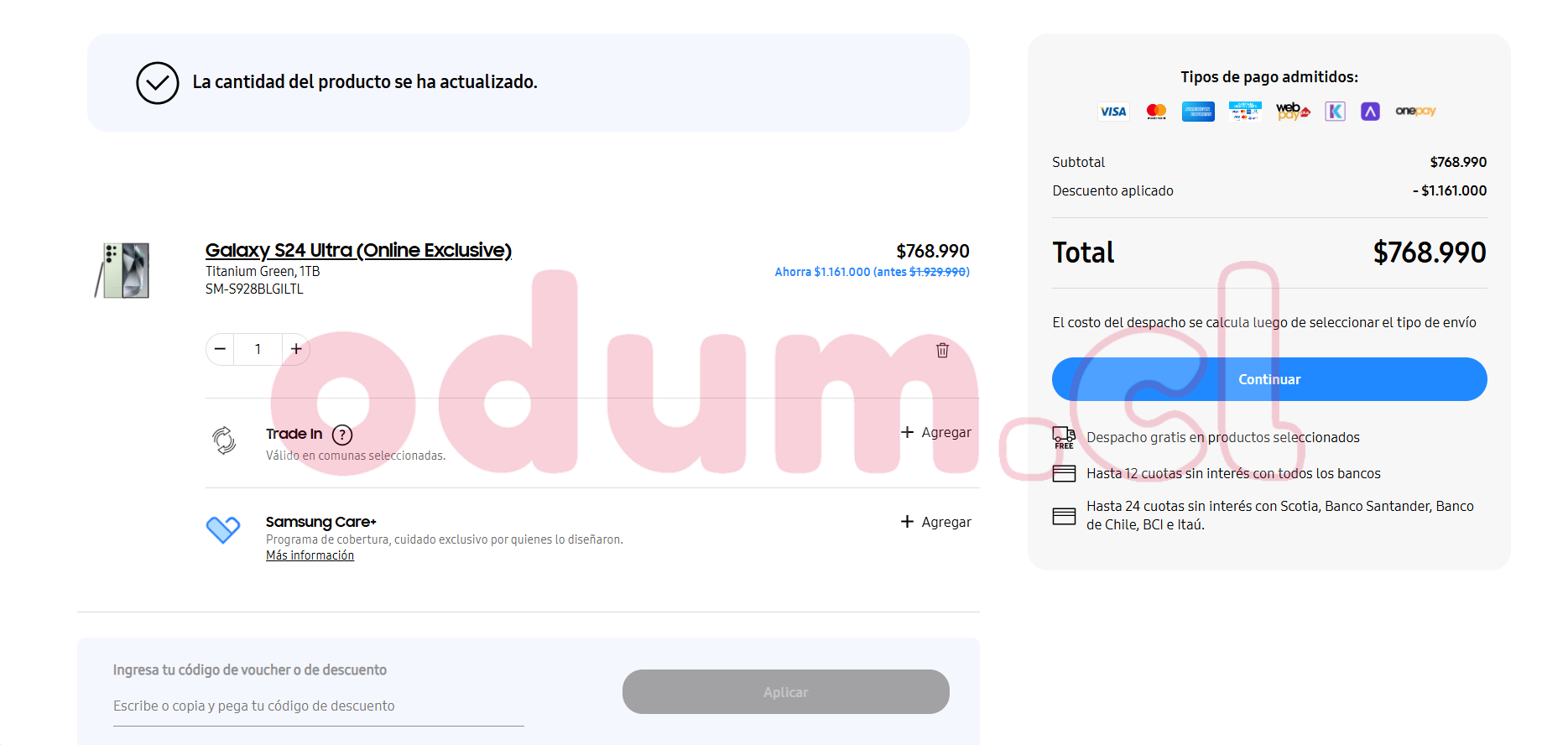Focus the discount code input field

tap(318, 706)
